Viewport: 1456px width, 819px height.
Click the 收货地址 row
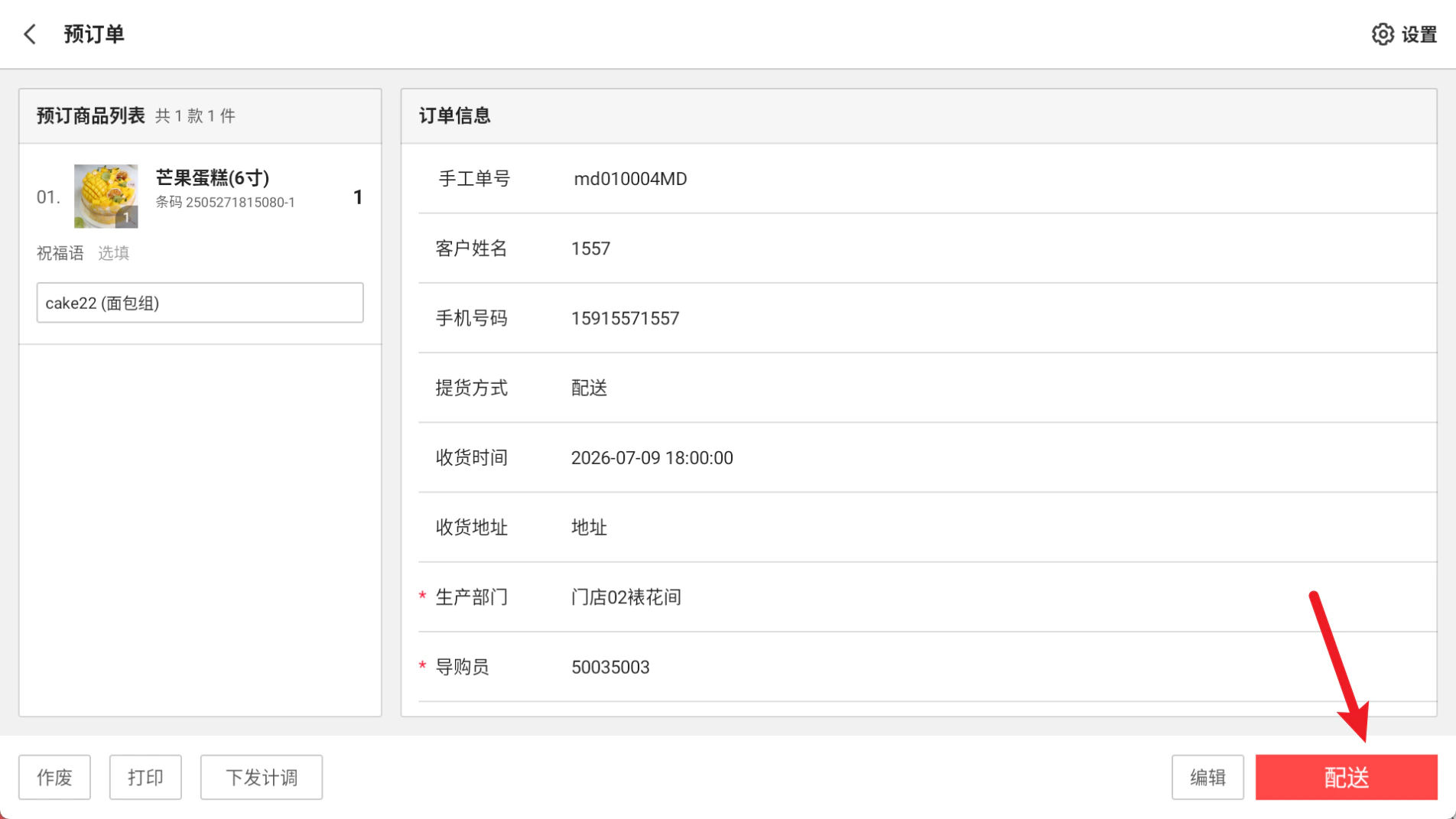click(928, 527)
